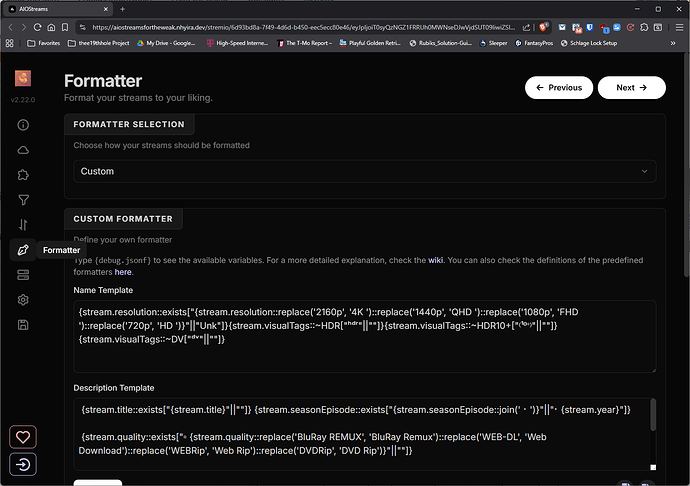Screen dimensions: 690x486
Task: Click the login arrow icon at sidebar bottom
Action: pos(23,464)
